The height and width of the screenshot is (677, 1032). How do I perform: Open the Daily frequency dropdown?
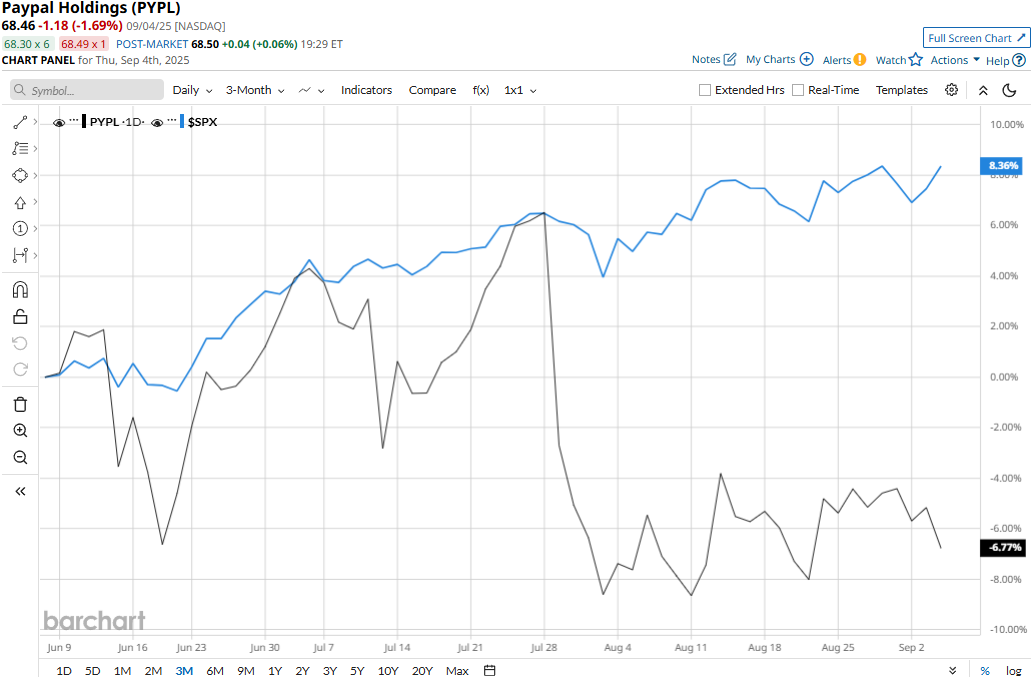point(192,90)
